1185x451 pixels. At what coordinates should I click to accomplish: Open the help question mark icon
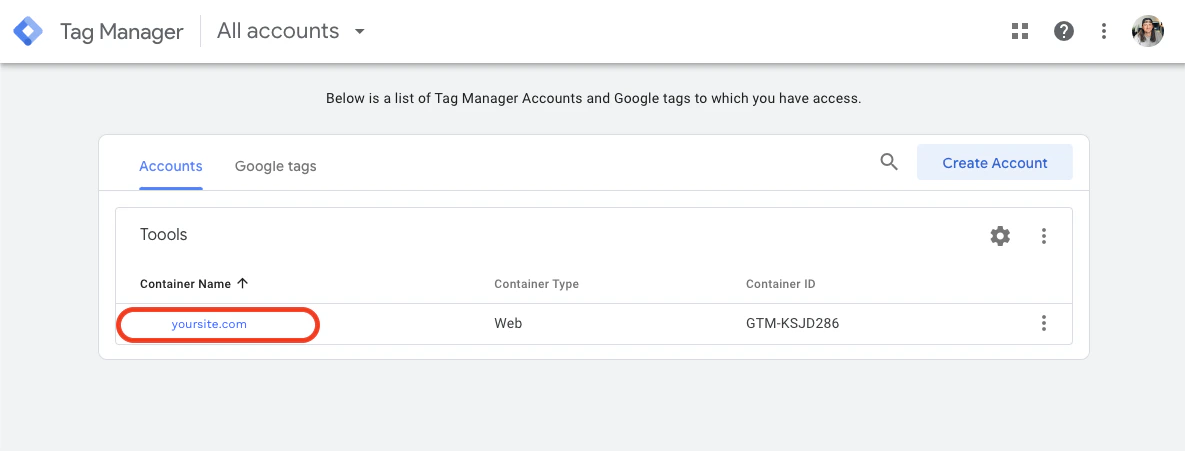(x=1064, y=31)
